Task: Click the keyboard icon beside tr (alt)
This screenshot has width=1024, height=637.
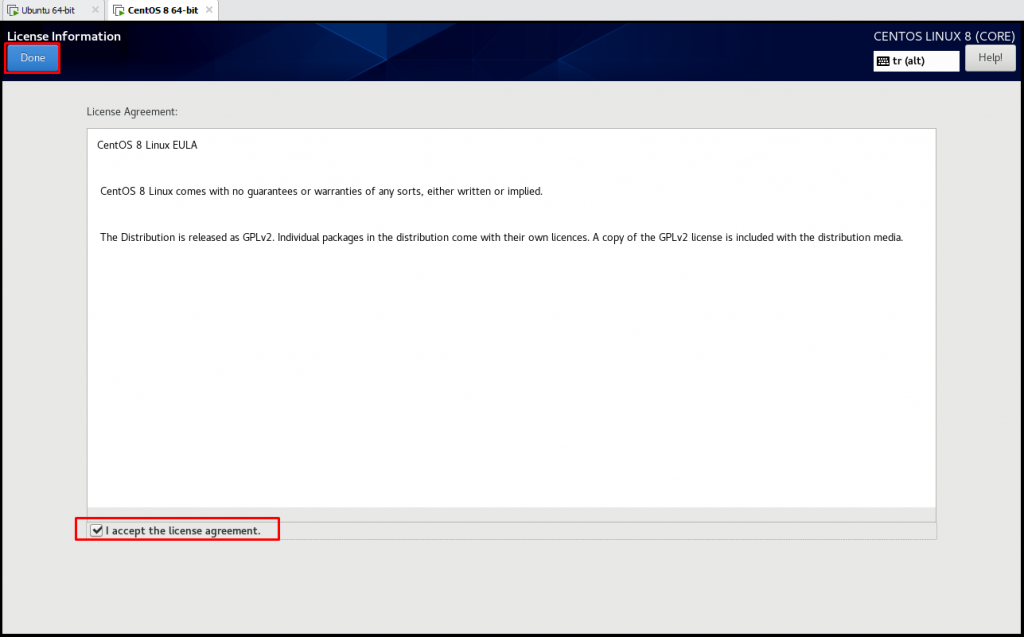Action: 885,60
